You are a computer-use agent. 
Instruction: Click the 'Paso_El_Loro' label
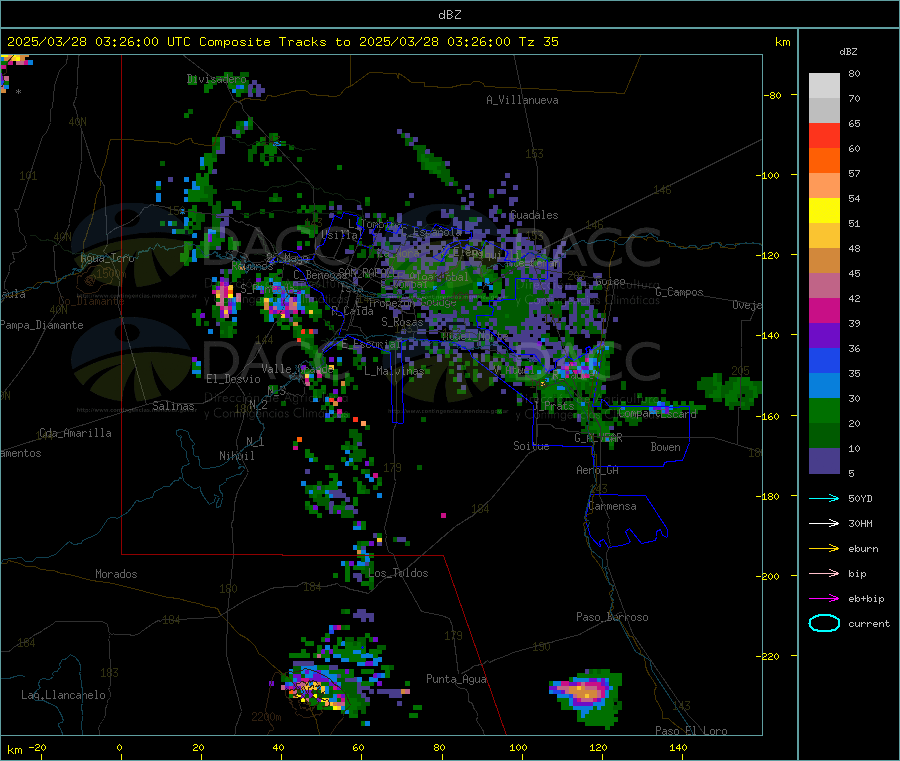[691, 731]
